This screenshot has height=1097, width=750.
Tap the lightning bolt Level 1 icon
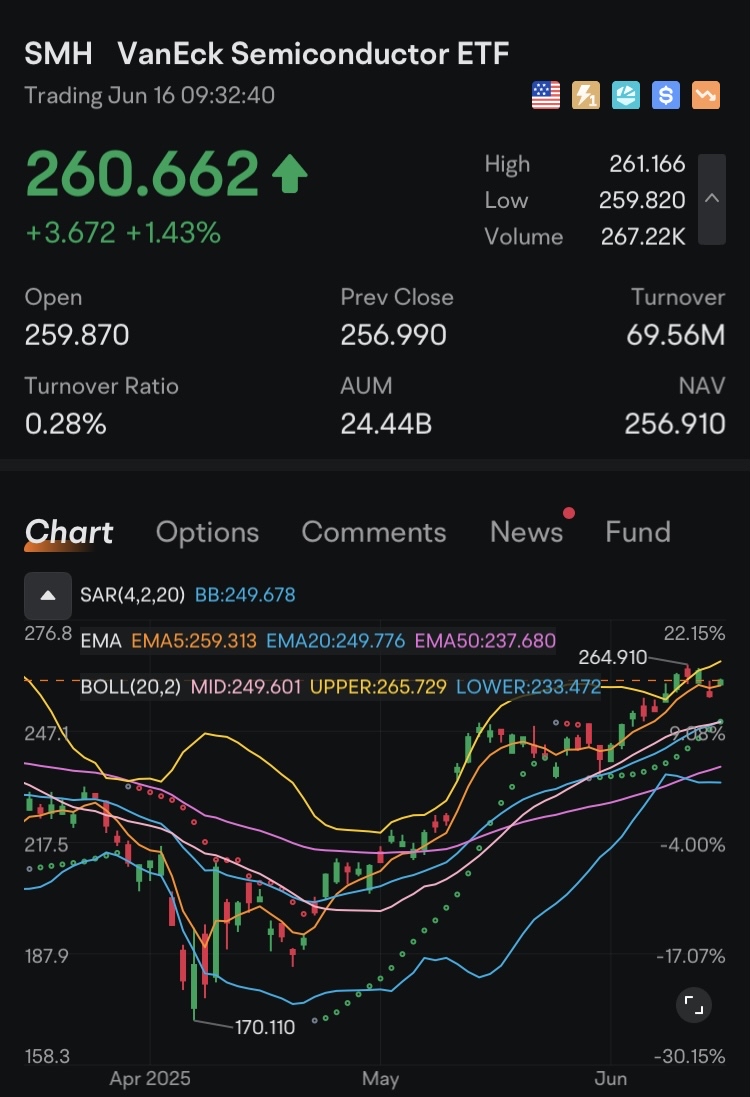[586, 96]
